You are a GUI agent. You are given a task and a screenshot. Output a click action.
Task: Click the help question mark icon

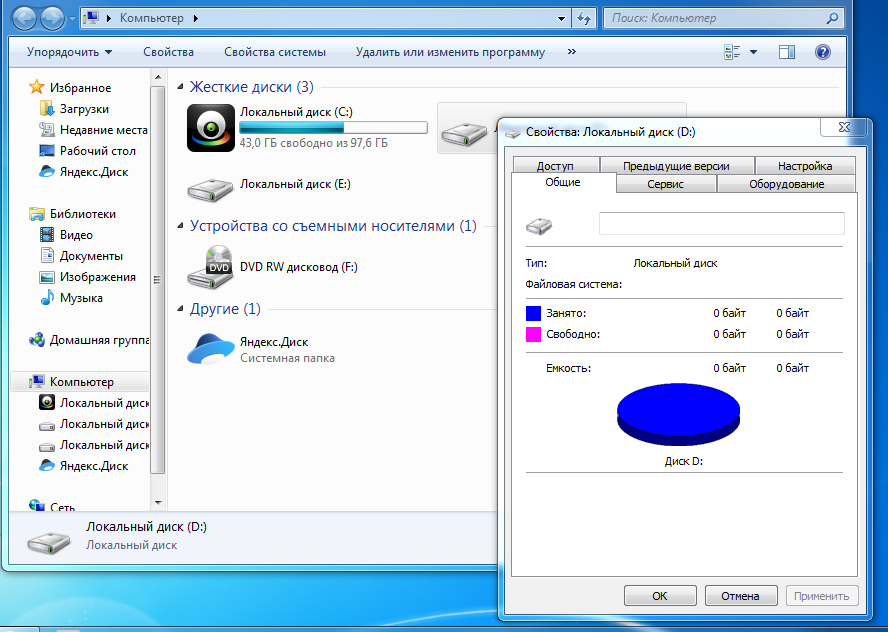pyautogui.click(x=823, y=52)
